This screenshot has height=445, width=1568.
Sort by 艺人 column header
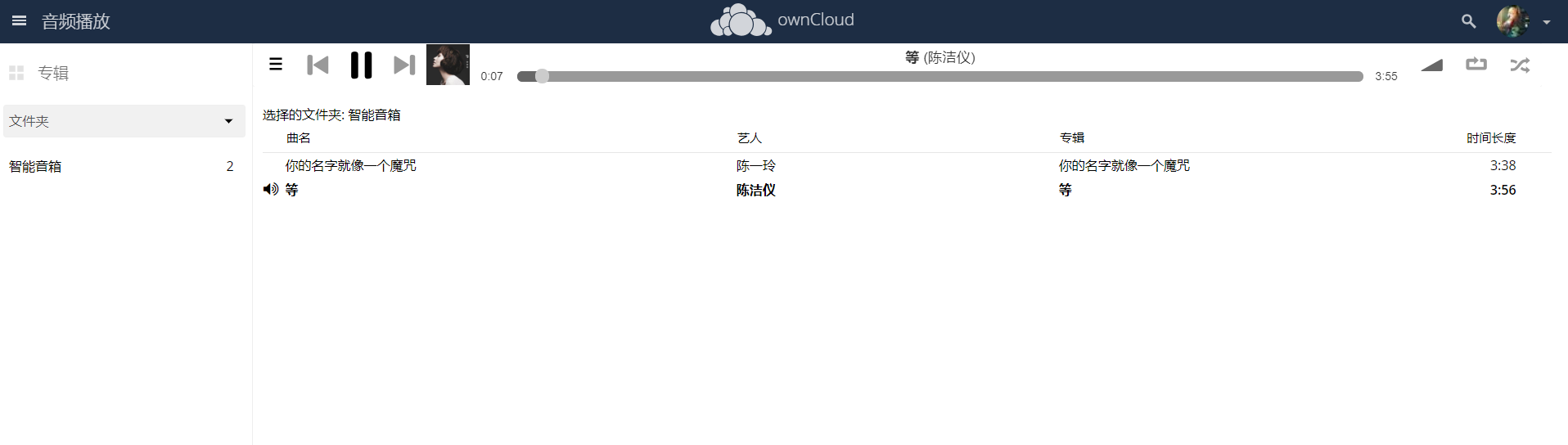pyautogui.click(x=749, y=138)
